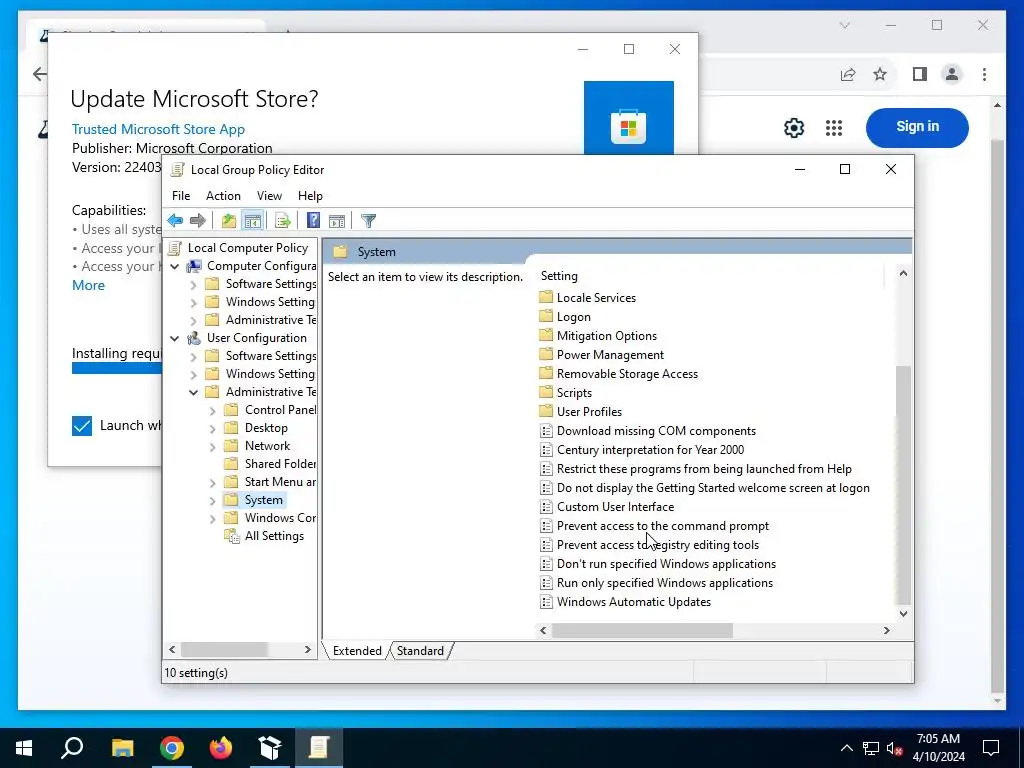1024x768 pixels.
Task: Select Removable Storage Access folder
Action: click(627, 374)
